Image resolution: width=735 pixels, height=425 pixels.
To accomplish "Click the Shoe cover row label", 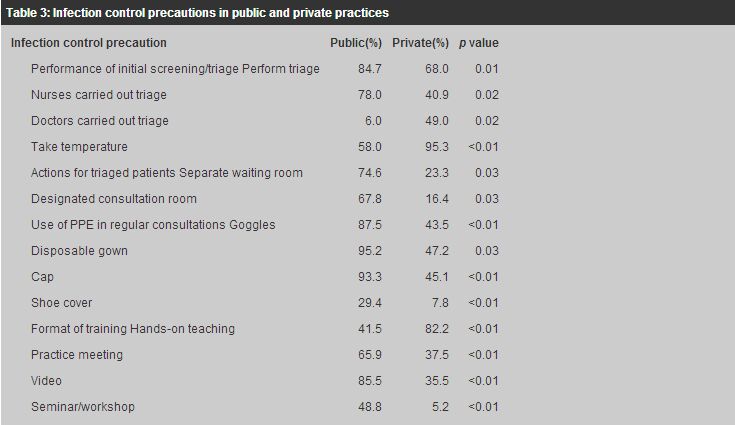I will coord(61,303).
